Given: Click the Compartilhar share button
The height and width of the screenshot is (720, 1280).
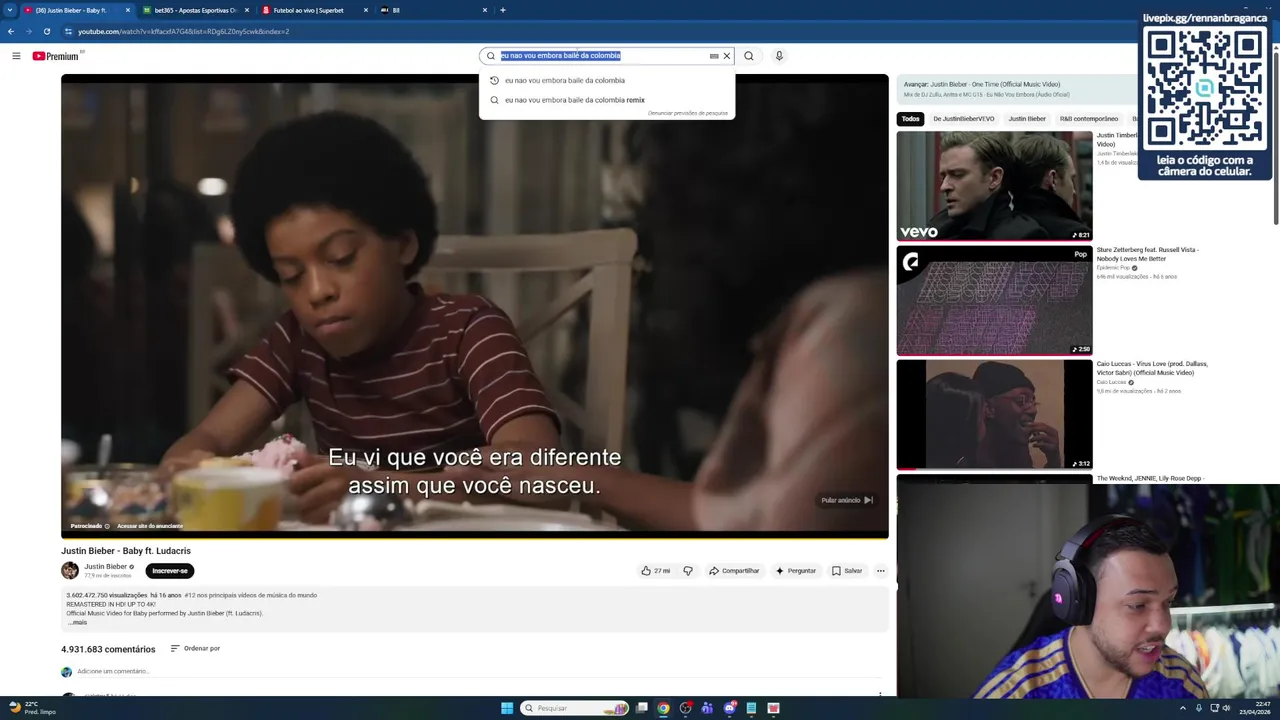Looking at the screenshot, I should pos(734,571).
